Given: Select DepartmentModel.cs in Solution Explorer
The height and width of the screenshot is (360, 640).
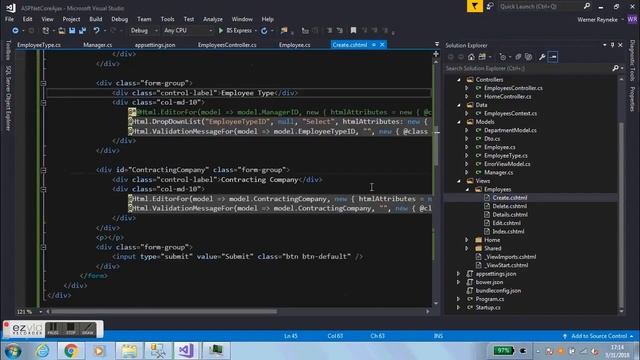Looking at the screenshot, I should point(510,130).
